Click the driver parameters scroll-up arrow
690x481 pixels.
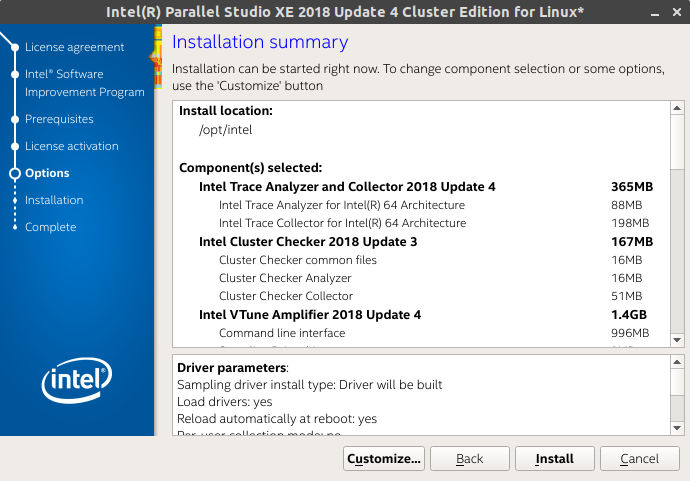[677, 362]
